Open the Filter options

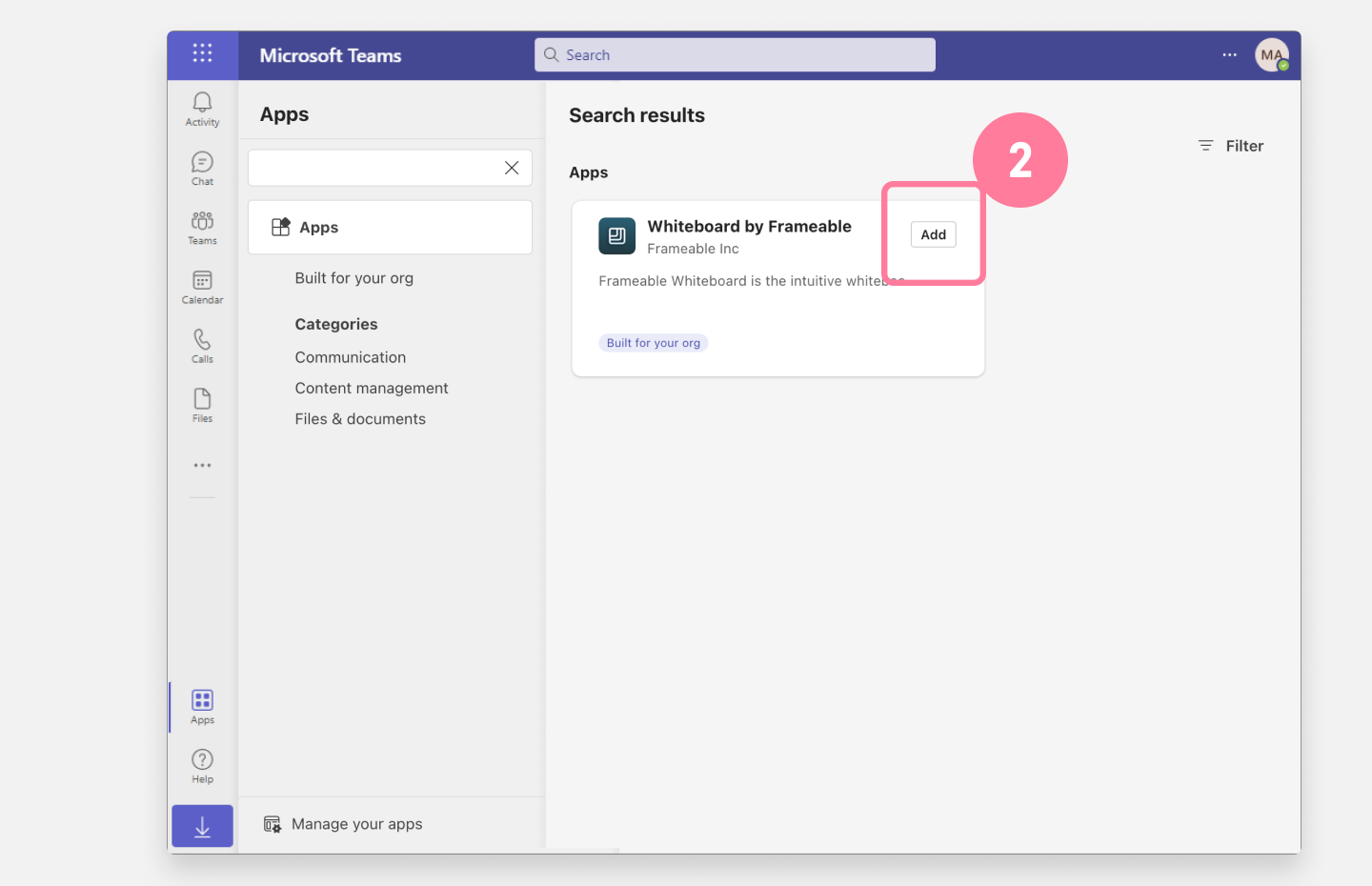click(x=1231, y=146)
